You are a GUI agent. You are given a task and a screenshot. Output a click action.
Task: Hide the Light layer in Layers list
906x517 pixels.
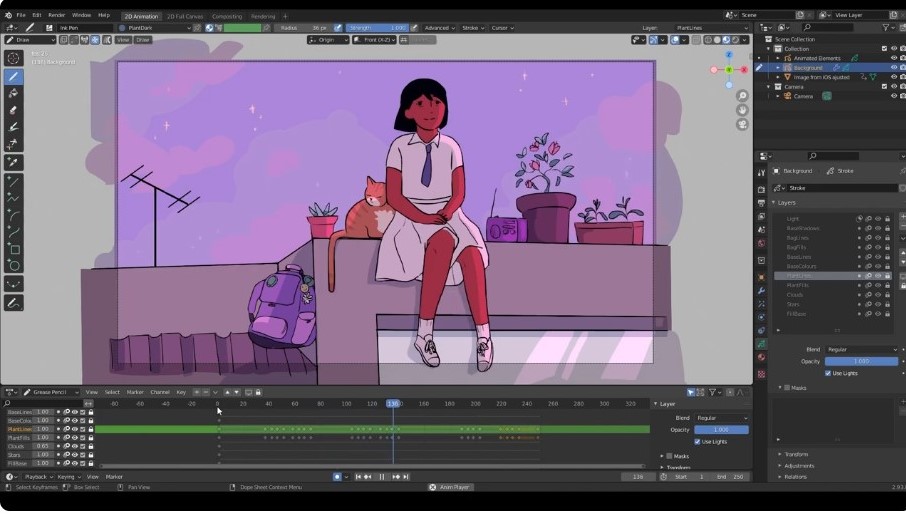click(878, 219)
